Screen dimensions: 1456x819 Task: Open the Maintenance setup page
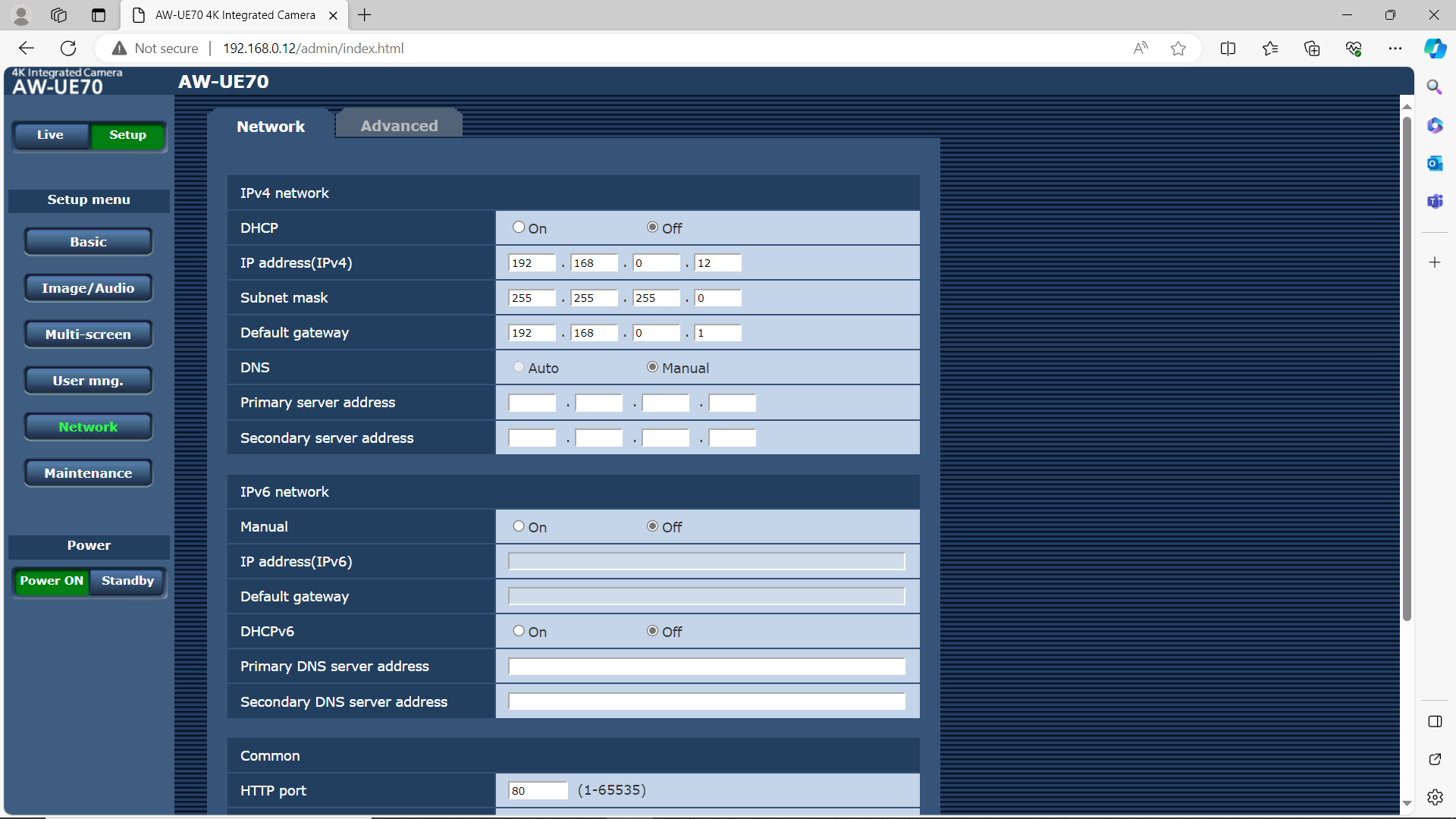click(x=88, y=472)
